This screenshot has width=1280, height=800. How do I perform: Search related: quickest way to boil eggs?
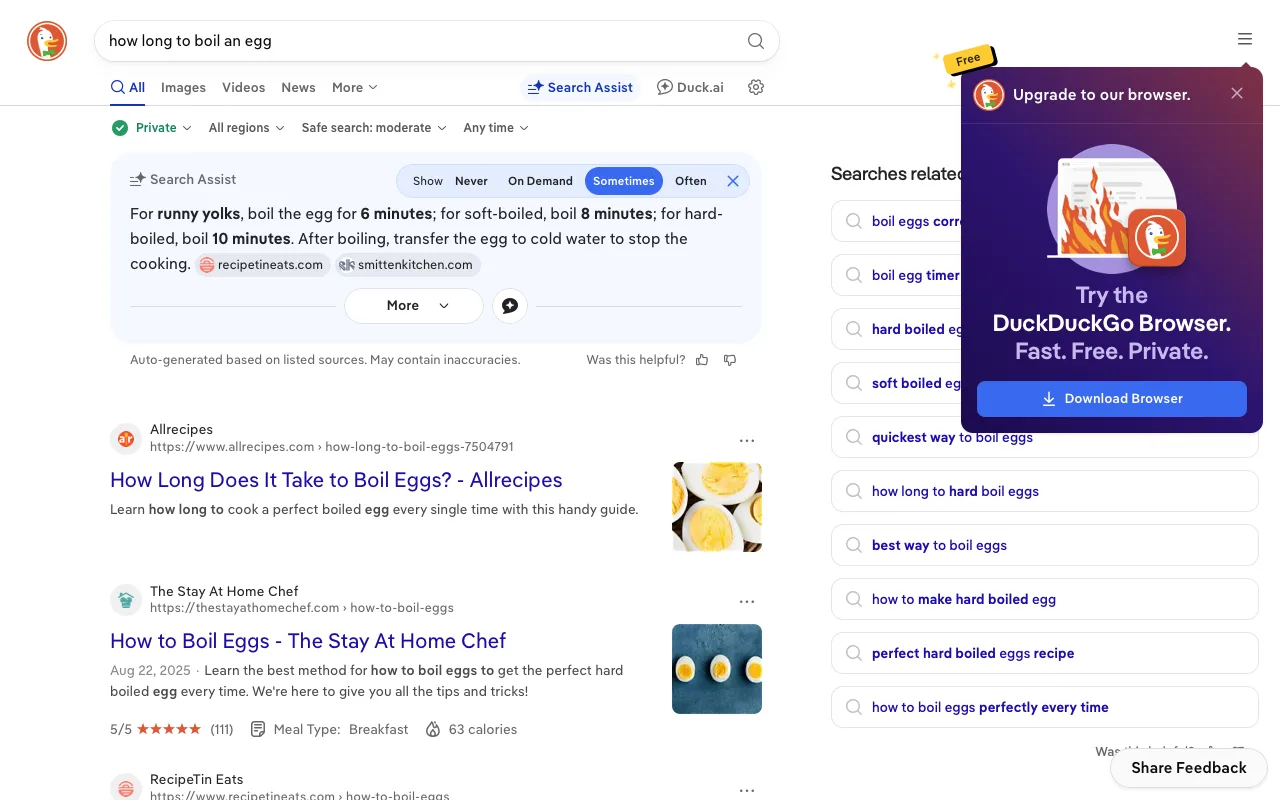coord(1044,438)
